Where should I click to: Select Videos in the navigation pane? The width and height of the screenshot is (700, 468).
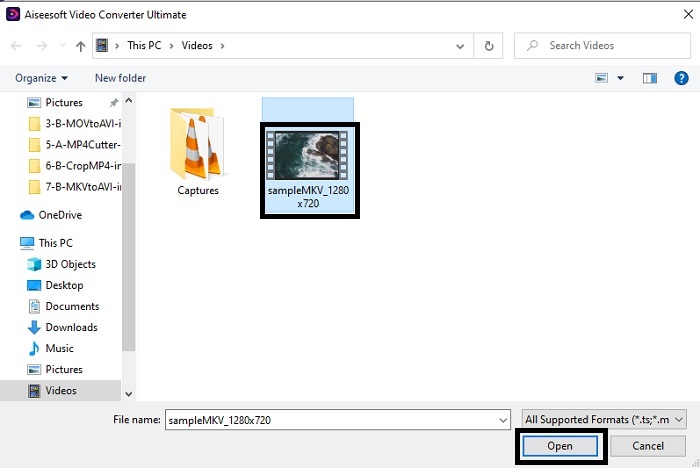60,391
